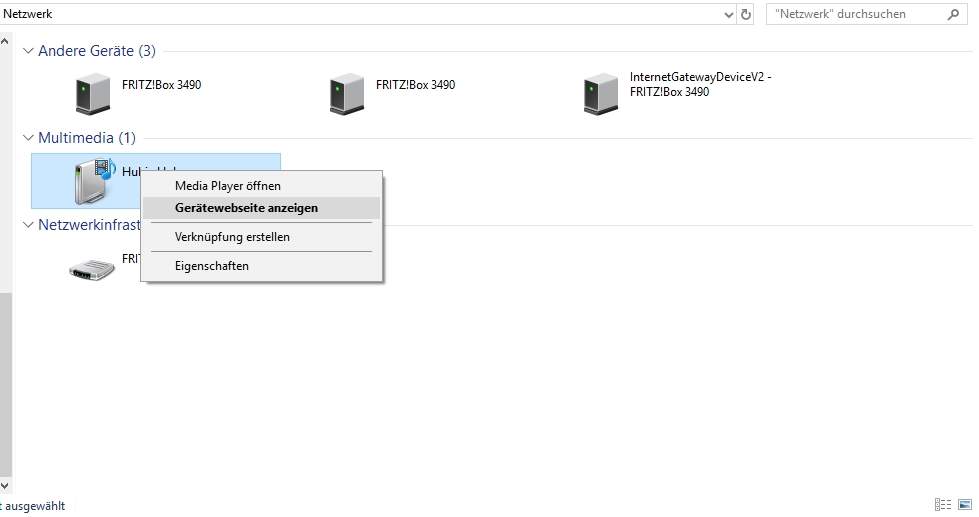Choose Media Player öffnen from context menu
This screenshot has height=517, width=979.
262,186
